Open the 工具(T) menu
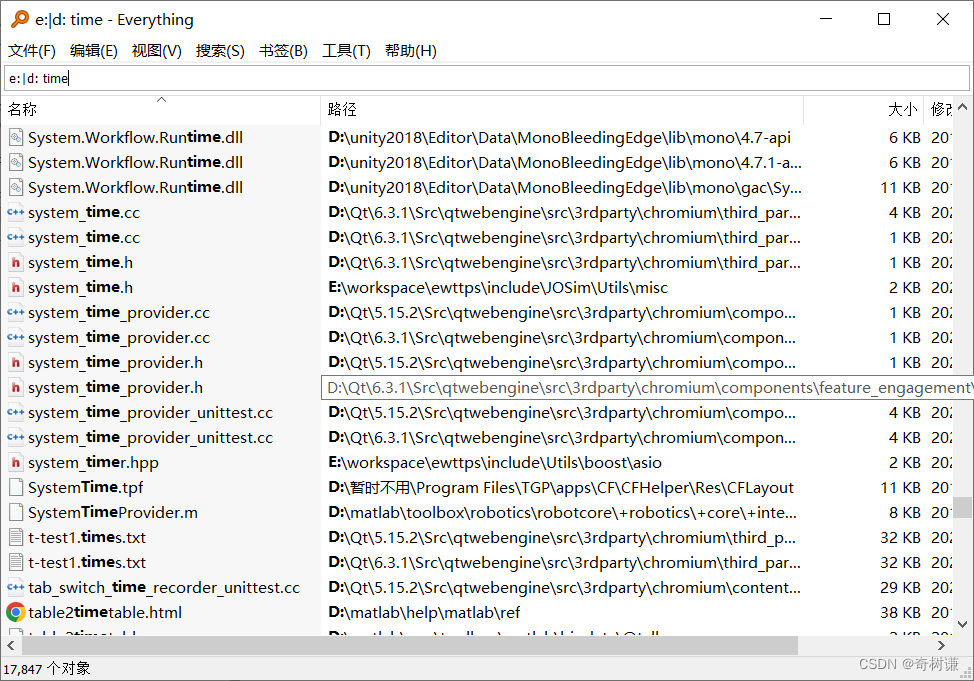Image resolution: width=974 pixels, height=681 pixels. [x=346, y=51]
